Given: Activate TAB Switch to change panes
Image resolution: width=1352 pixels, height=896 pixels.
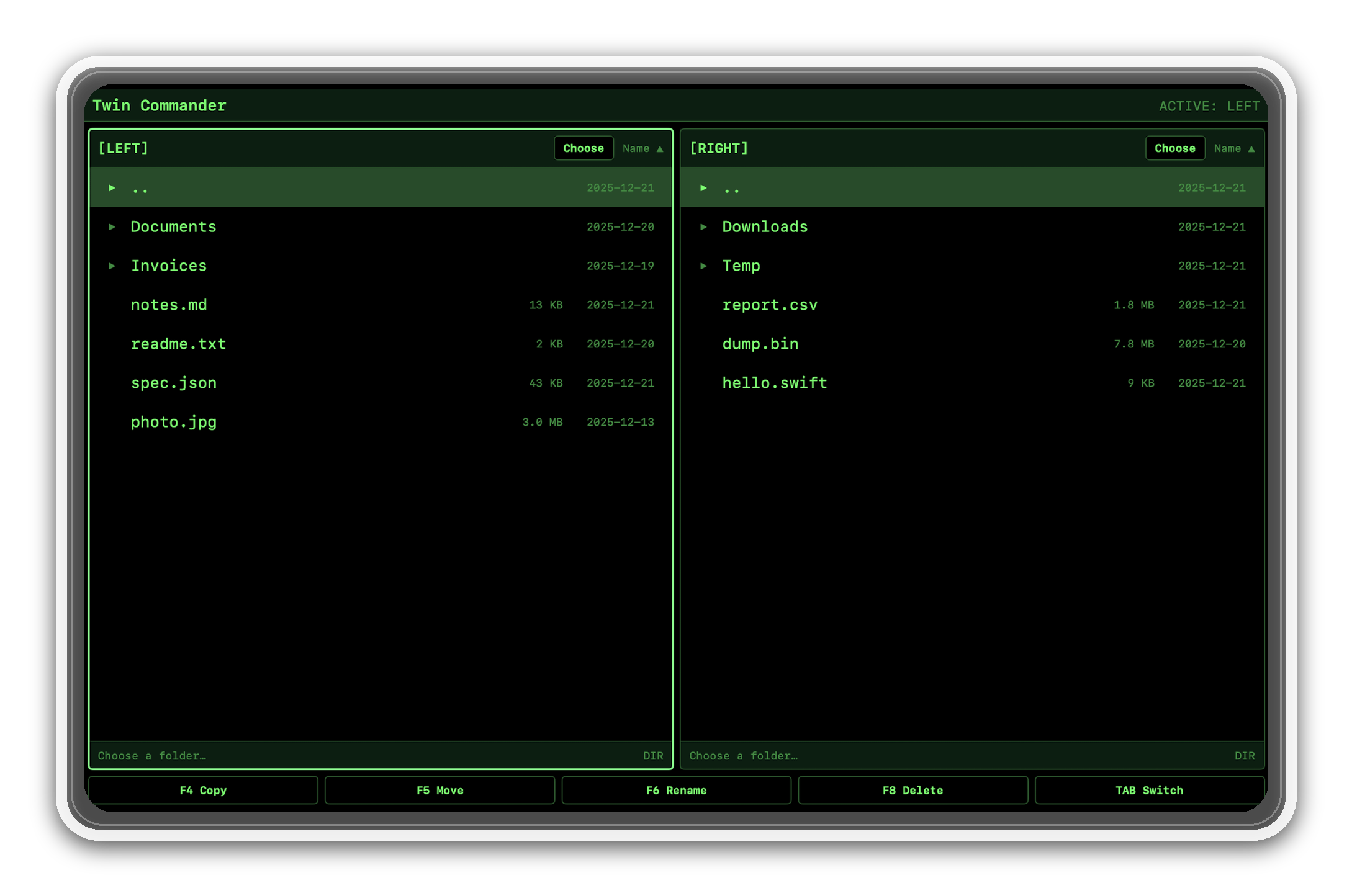Looking at the screenshot, I should coord(1149,790).
